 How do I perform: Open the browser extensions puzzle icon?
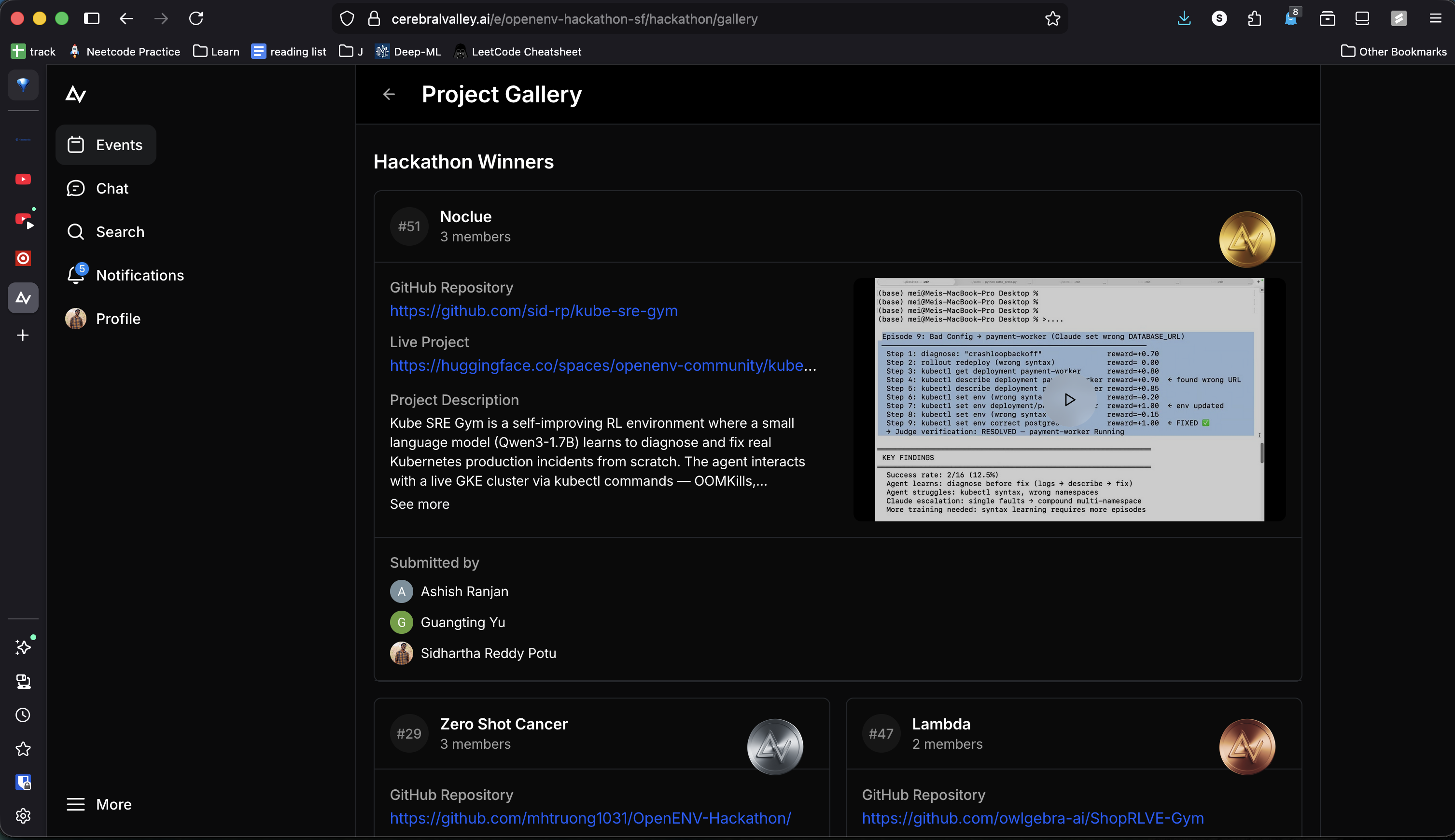click(x=1254, y=18)
